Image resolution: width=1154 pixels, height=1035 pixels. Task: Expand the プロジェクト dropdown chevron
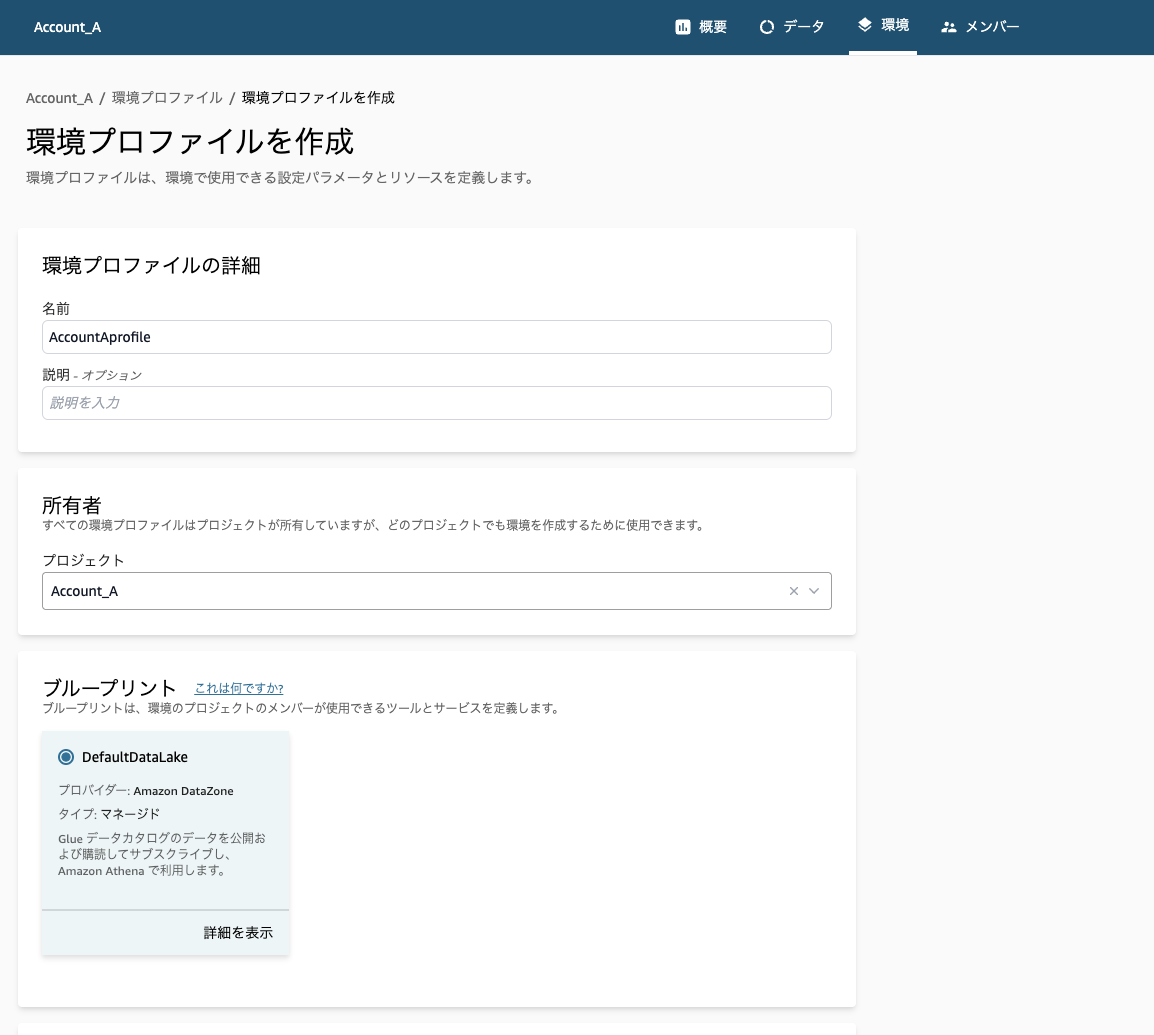pos(813,591)
